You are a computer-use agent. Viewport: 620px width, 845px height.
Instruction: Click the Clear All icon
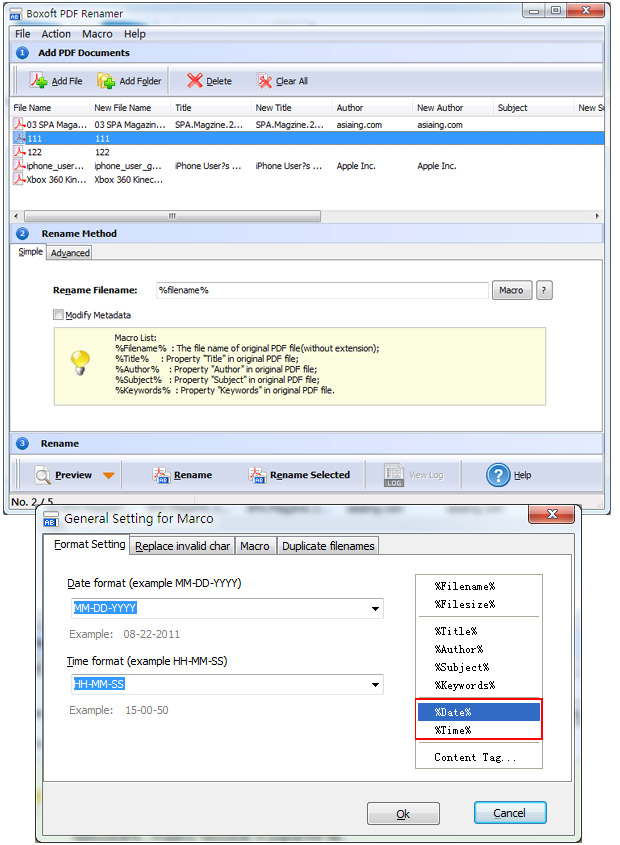[x=264, y=81]
